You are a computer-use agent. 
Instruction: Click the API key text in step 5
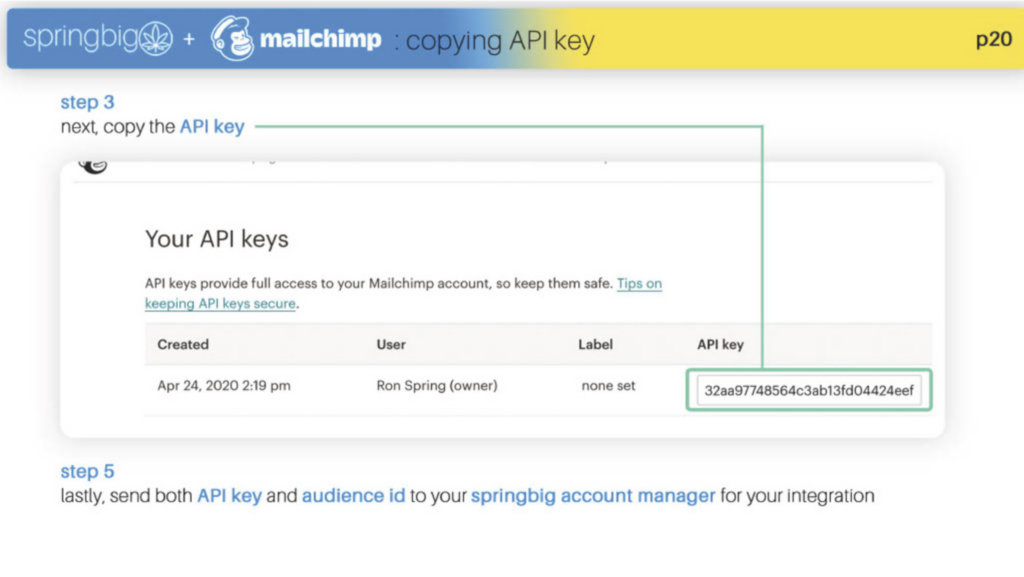coord(229,496)
